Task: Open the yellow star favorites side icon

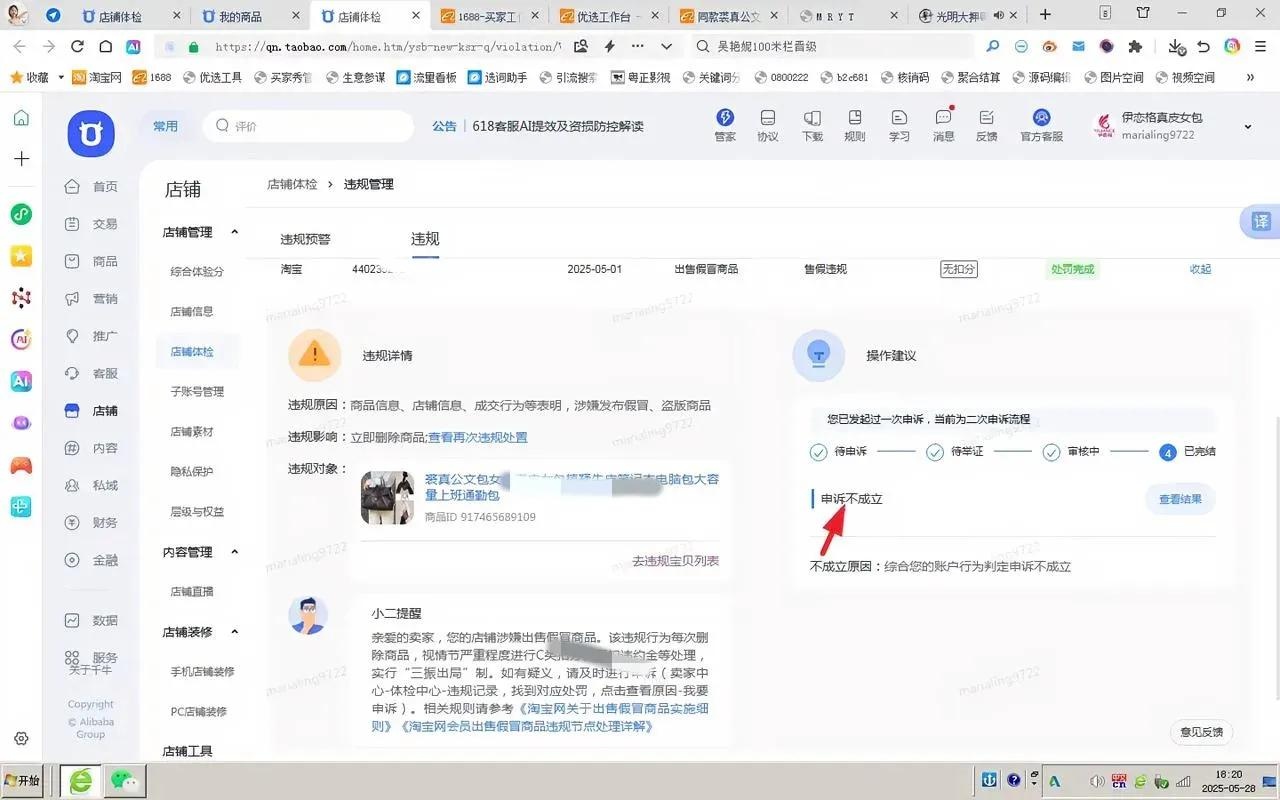Action: [21, 256]
